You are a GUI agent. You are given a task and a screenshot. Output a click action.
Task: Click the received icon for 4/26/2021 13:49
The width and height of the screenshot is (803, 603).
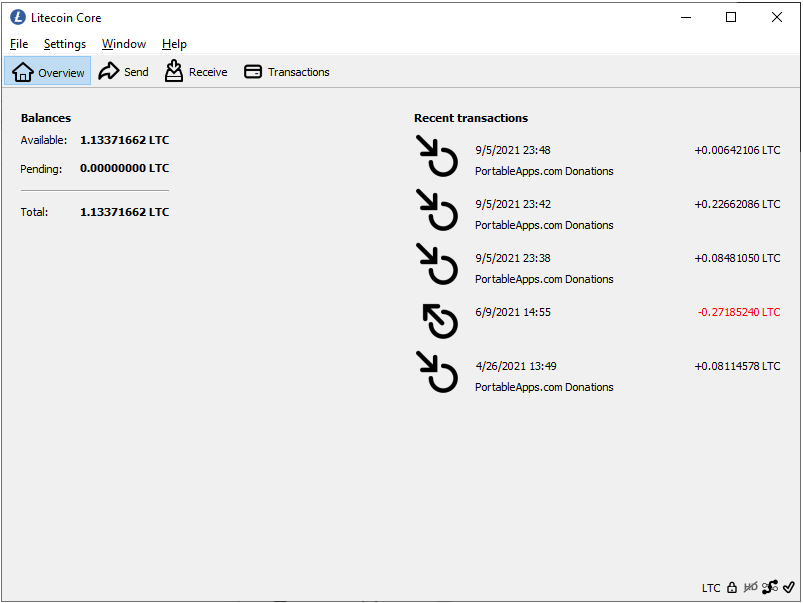pyautogui.click(x=437, y=371)
